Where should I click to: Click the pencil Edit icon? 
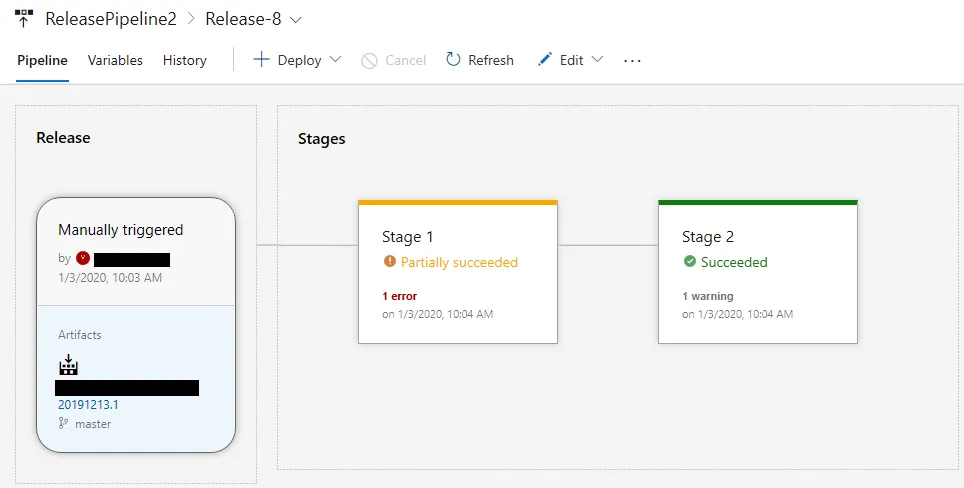point(545,60)
